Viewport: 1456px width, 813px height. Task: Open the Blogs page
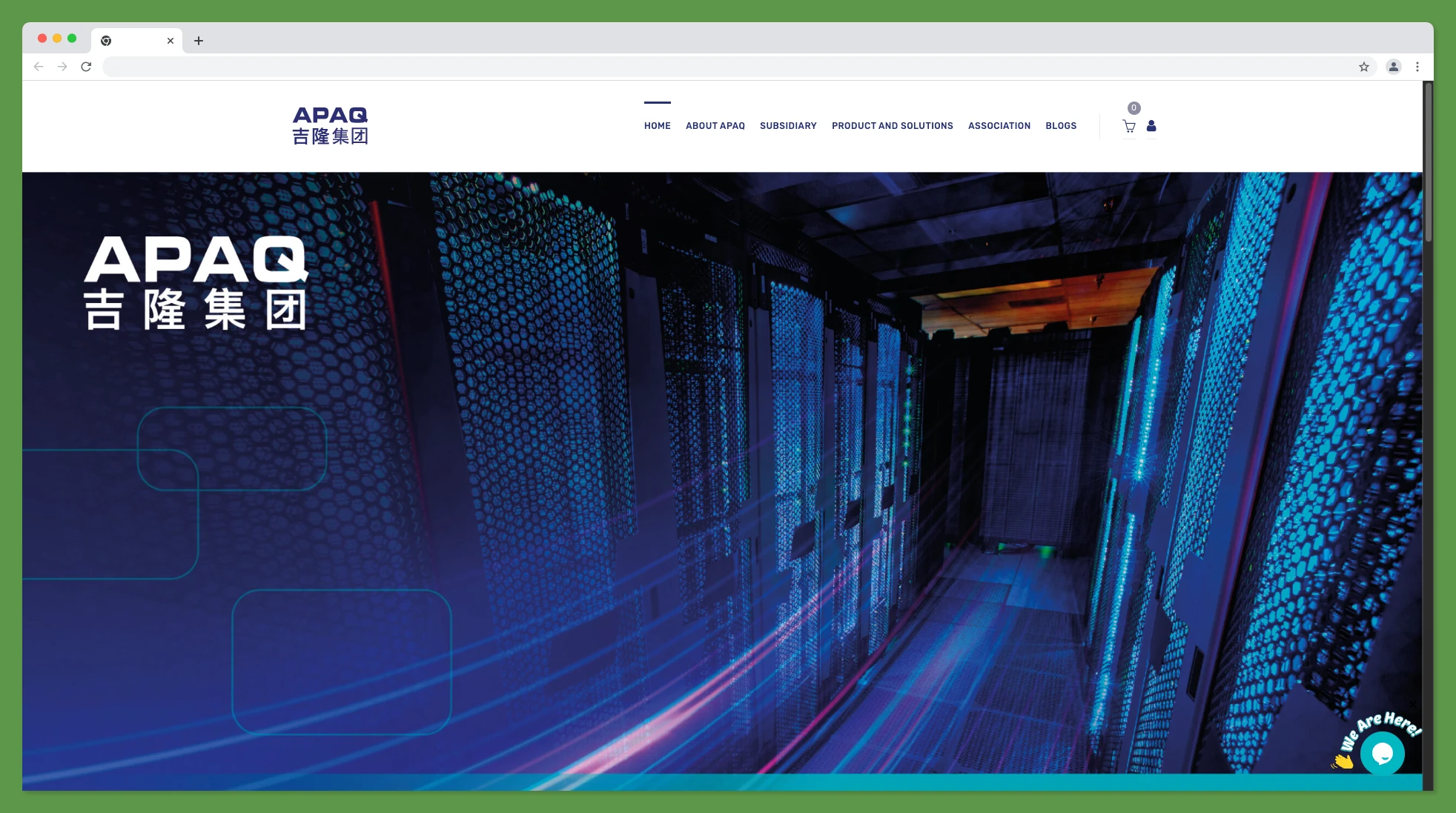(x=1060, y=126)
